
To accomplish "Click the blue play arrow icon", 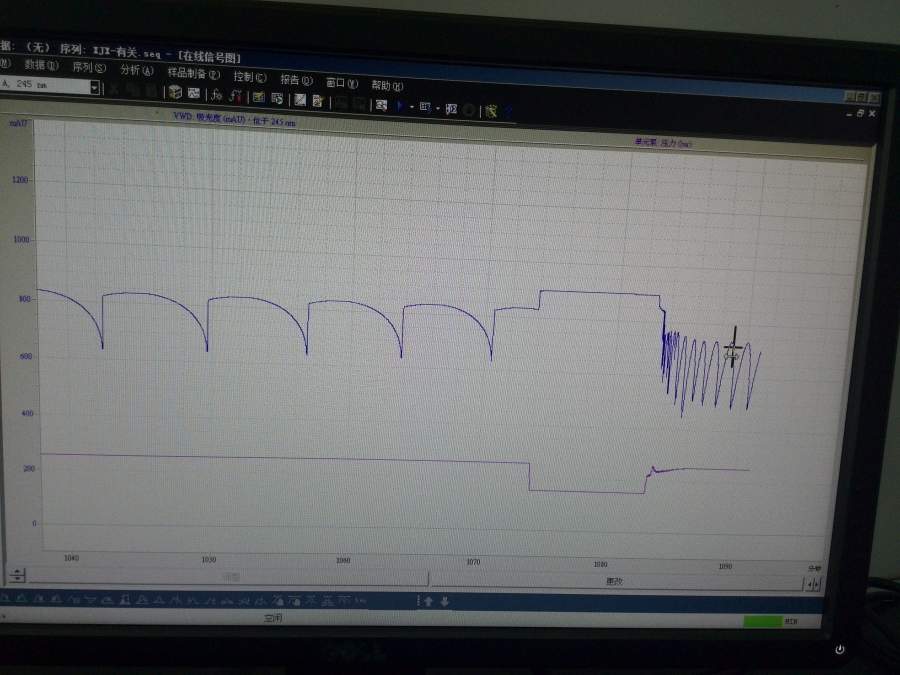I will (x=401, y=106).
